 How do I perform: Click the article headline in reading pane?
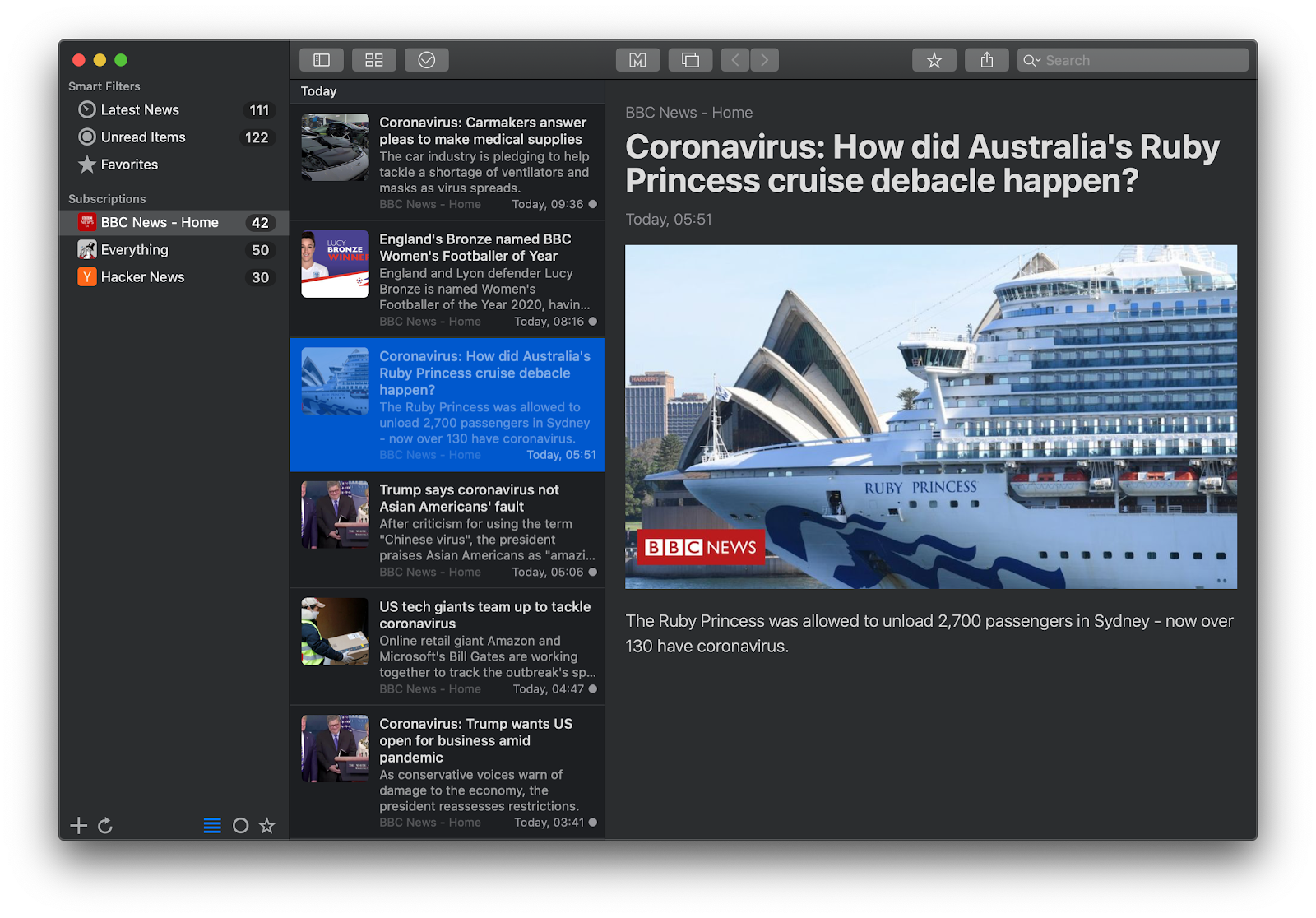pos(922,164)
